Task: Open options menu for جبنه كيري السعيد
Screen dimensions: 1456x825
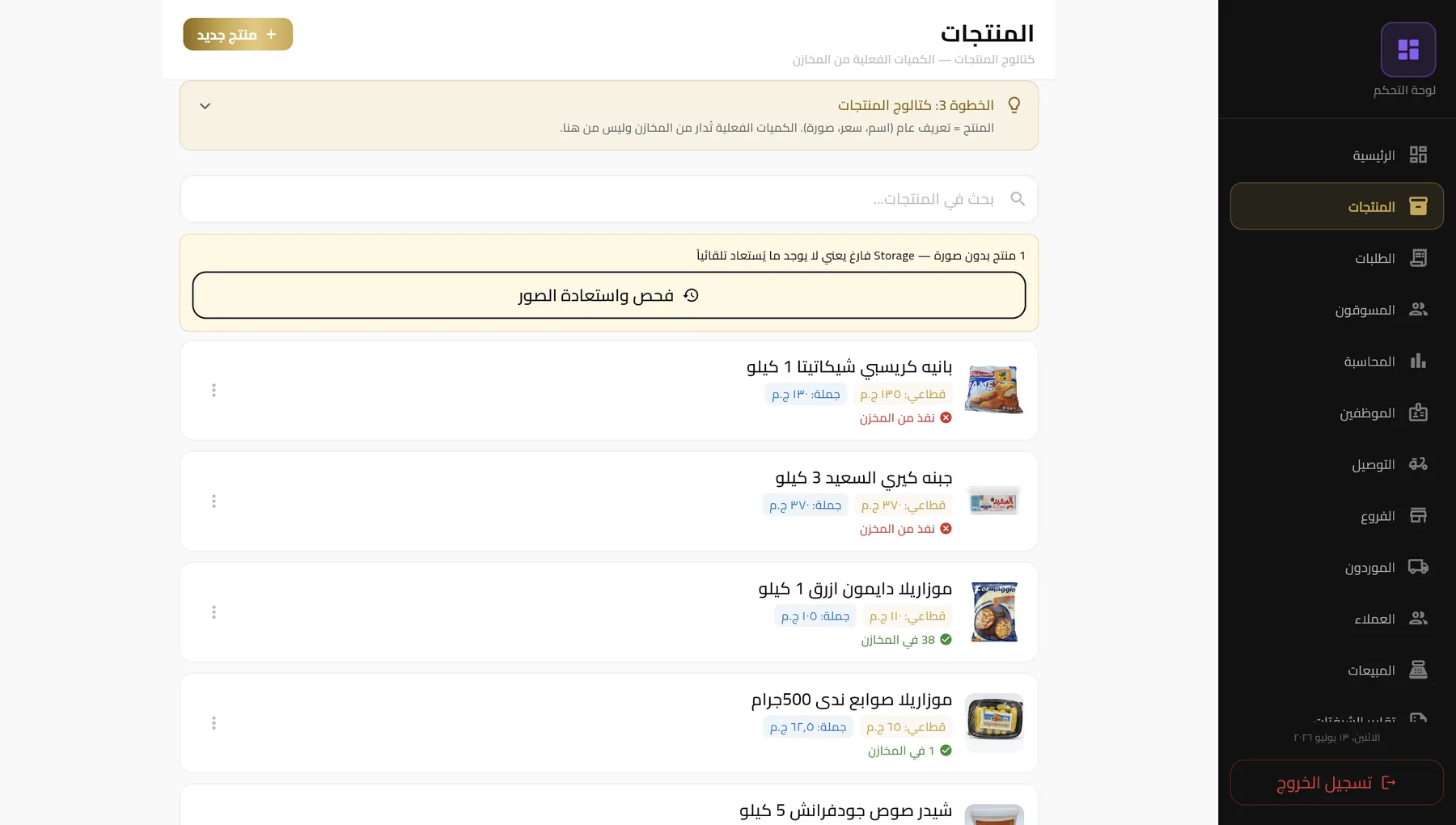Action: [214, 501]
